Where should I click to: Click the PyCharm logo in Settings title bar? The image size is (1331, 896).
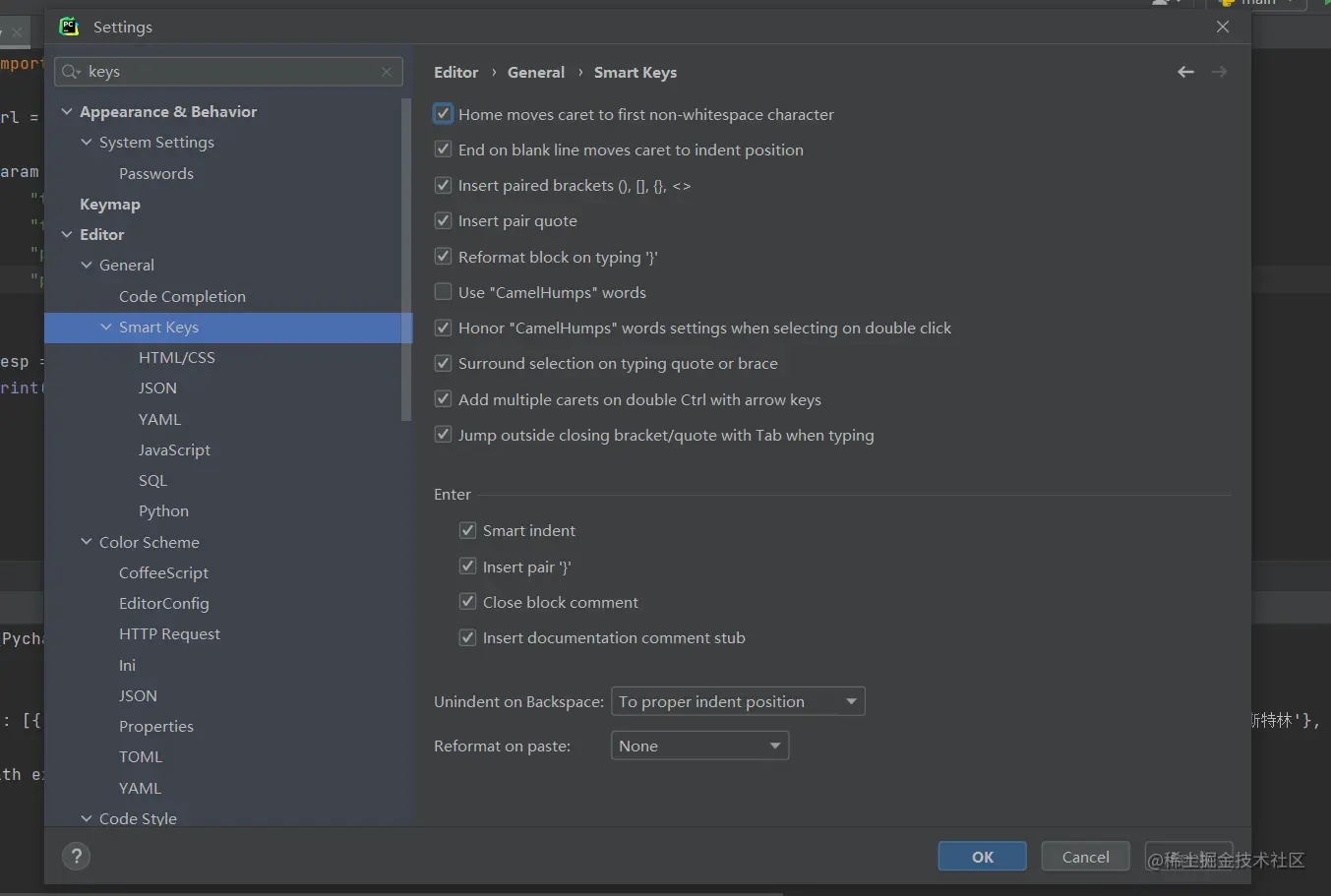click(x=69, y=27)
